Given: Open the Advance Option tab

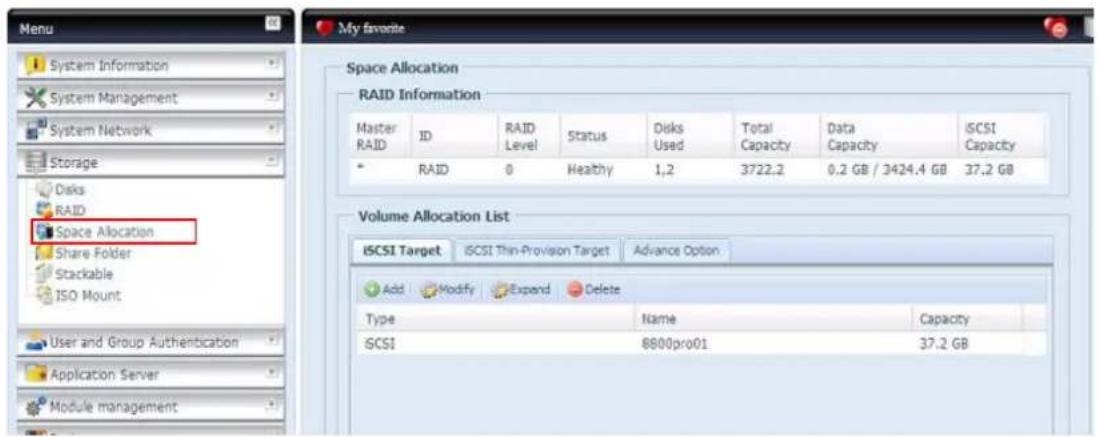Looking at the screenshot, I should (x=676, y=251).
